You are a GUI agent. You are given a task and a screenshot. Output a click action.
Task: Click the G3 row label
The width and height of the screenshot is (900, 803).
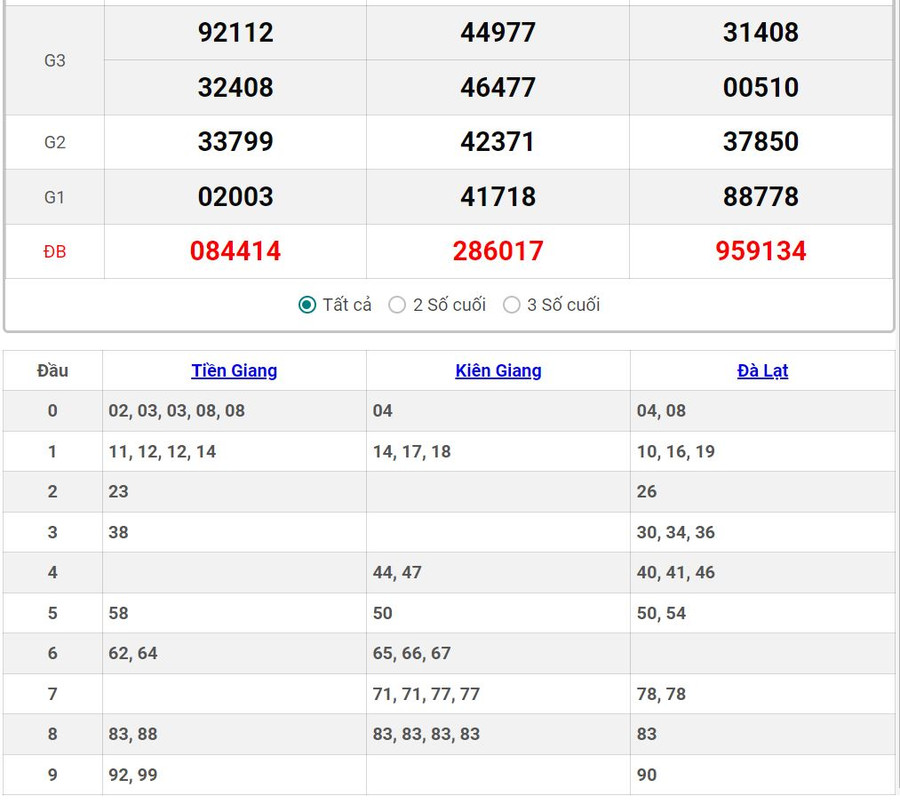click(55, 60)
